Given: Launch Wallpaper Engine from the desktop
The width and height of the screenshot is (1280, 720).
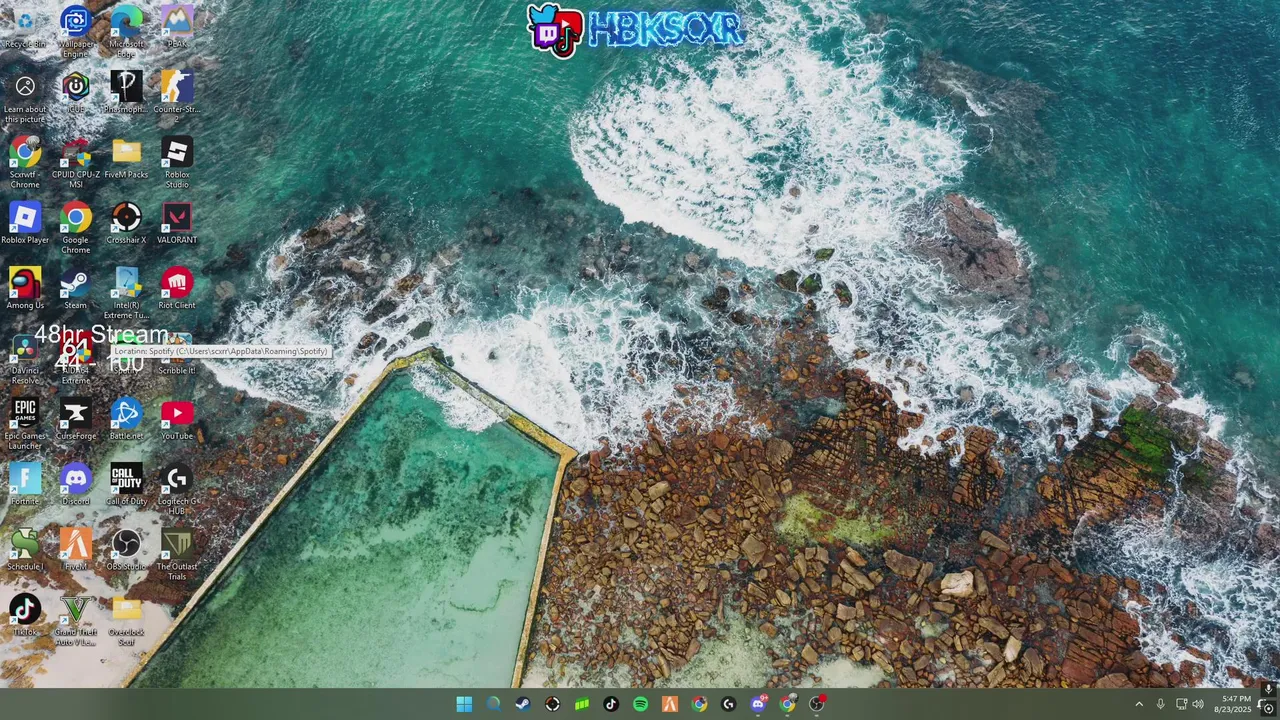Looking at the screenshot, I should click(76, 33).
